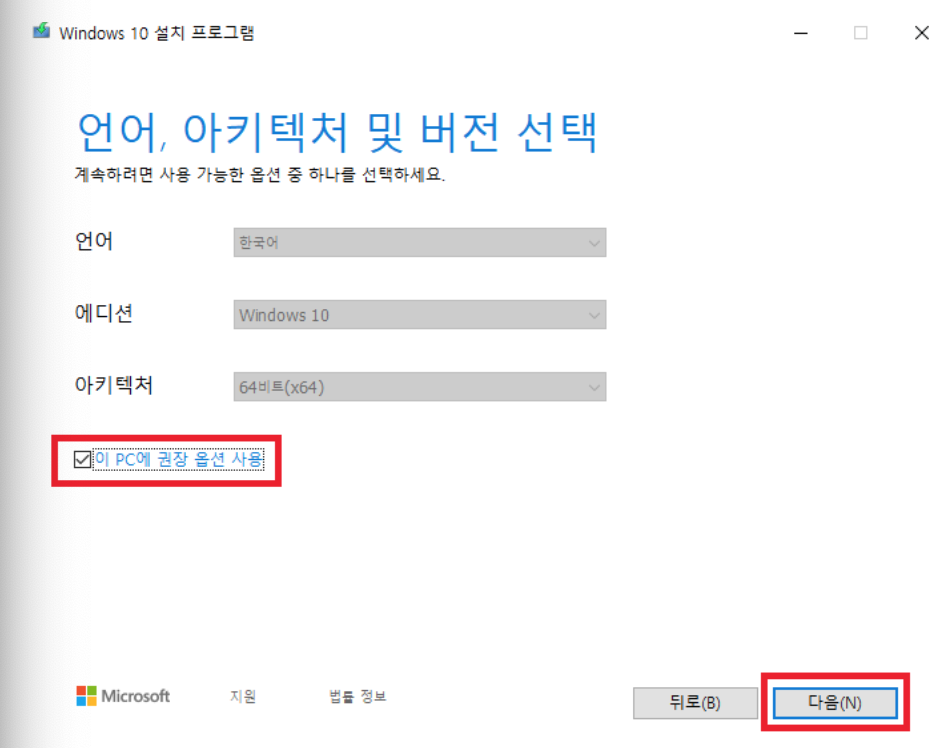Minimize the Windows 10 setup window

click(801, 33)
